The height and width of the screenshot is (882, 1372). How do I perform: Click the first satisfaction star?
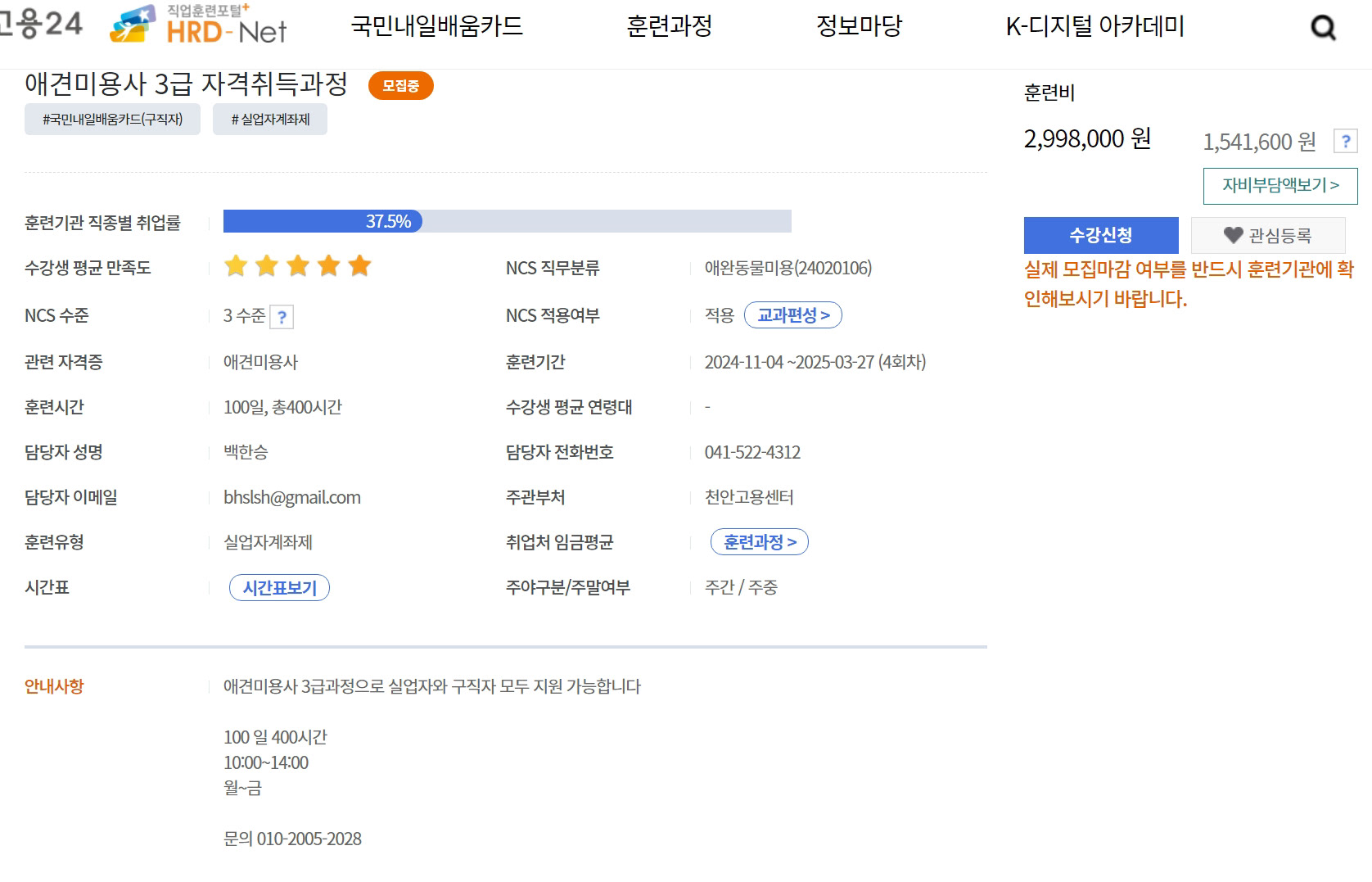[x=236, y=266]
